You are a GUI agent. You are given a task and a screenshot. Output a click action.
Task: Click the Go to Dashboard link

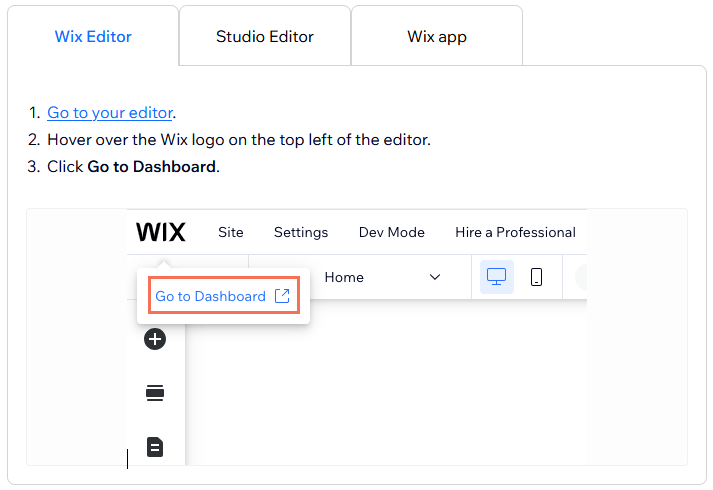pyautogui.click(x=223, y=296)
